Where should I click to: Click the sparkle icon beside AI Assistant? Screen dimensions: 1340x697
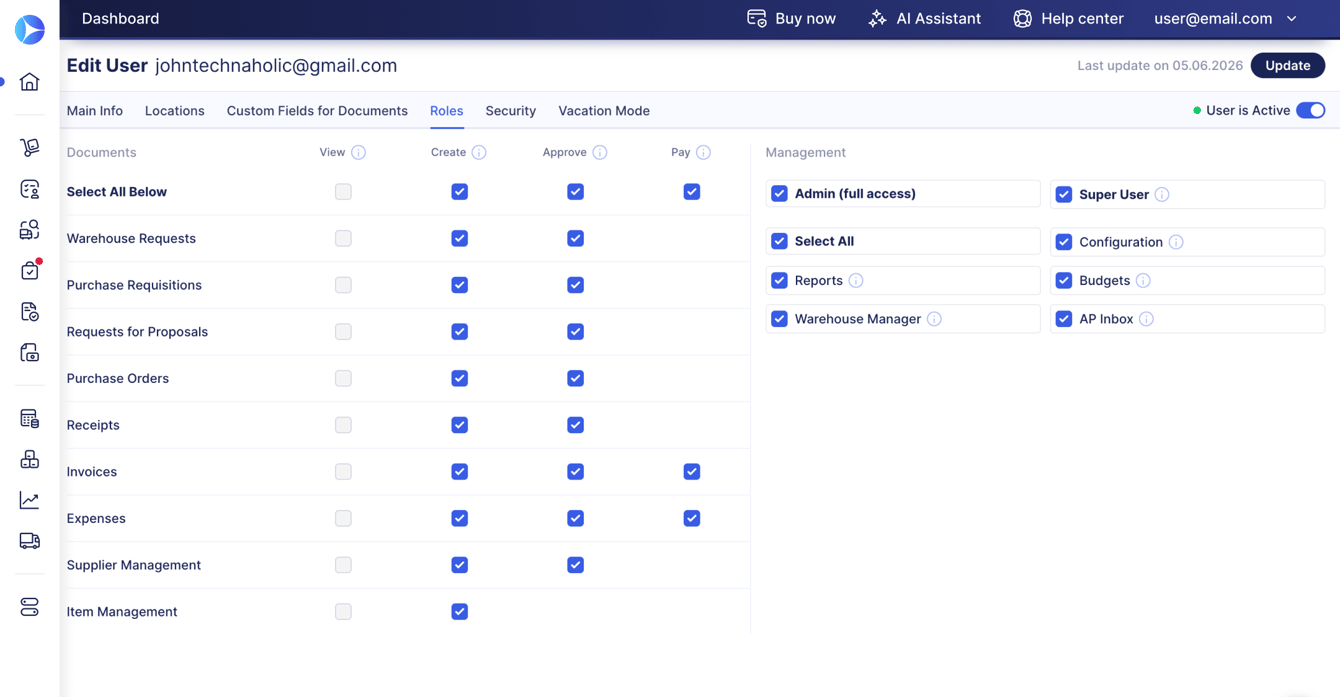(877, 18)
